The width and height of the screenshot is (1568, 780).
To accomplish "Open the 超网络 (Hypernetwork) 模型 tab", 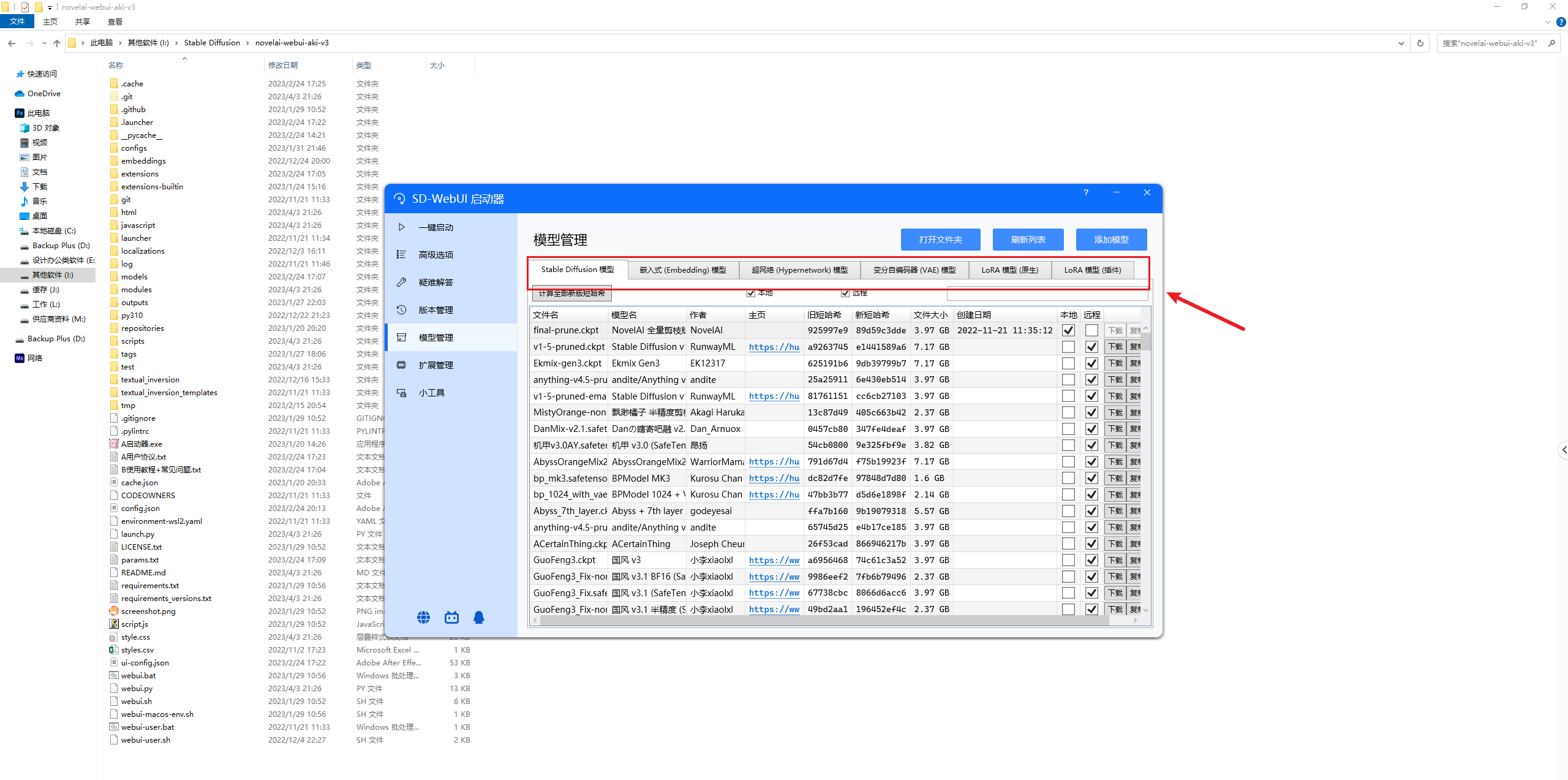I will 800,270.
